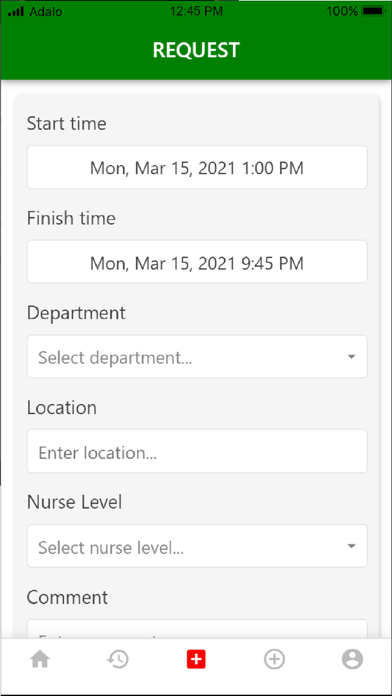Screen dimensions: 392x696
Task: Tap the REQUEST header title
Action: point(196,50)
